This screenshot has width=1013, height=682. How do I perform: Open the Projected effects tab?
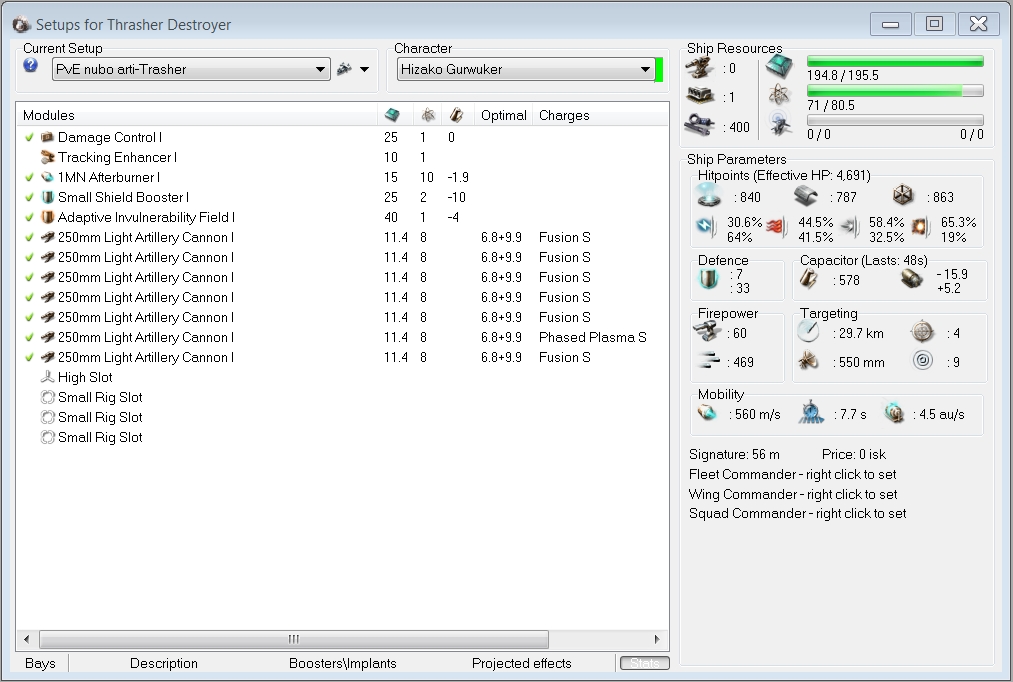[521, 663]
